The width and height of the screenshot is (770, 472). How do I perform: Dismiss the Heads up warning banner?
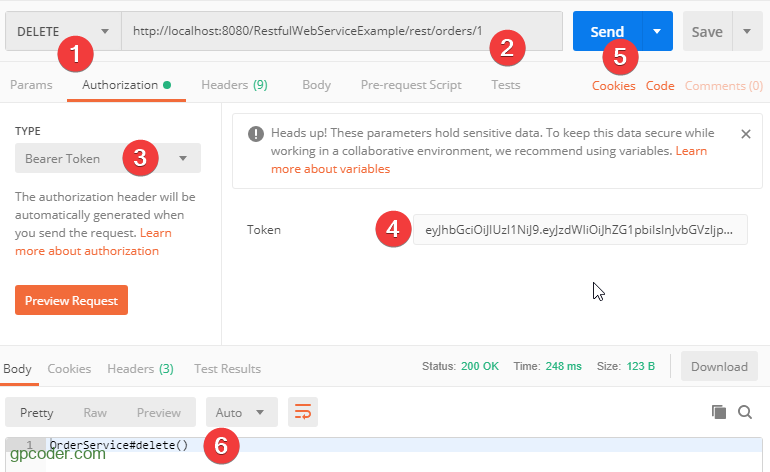point(745,133)
